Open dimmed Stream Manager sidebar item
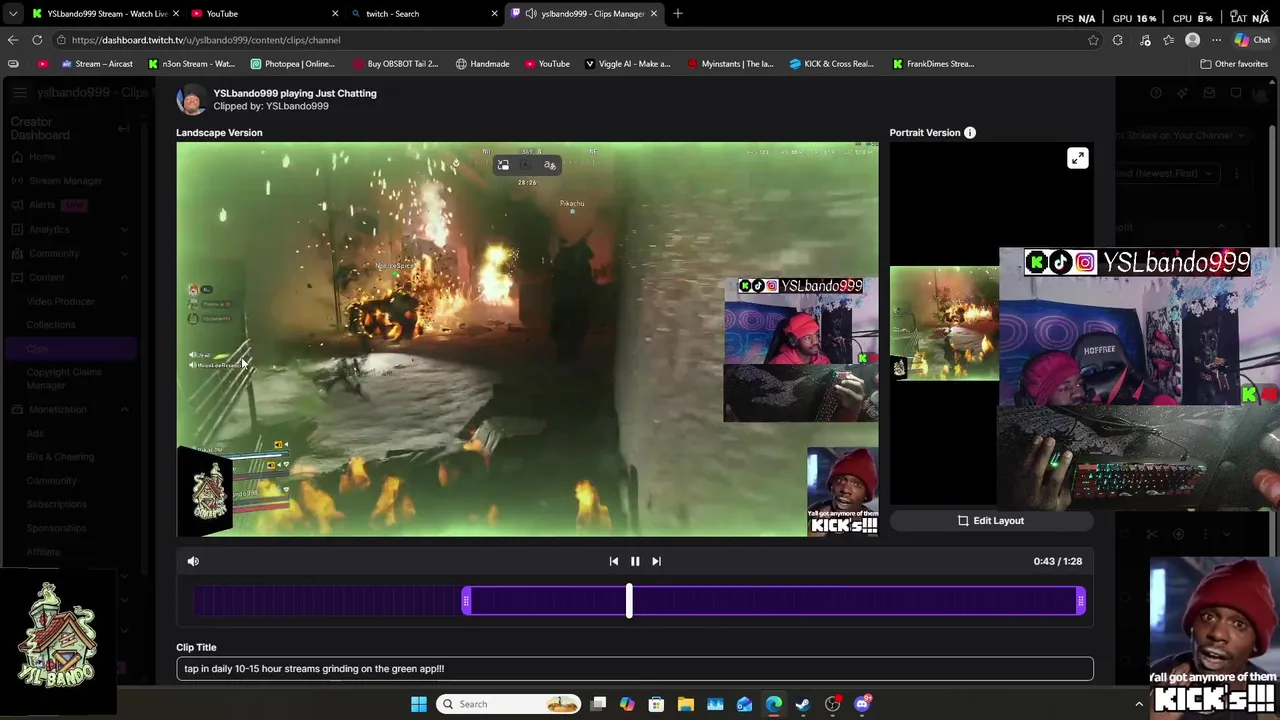Viewport: 1280px width, 720px height. click(x=66, y=181)
